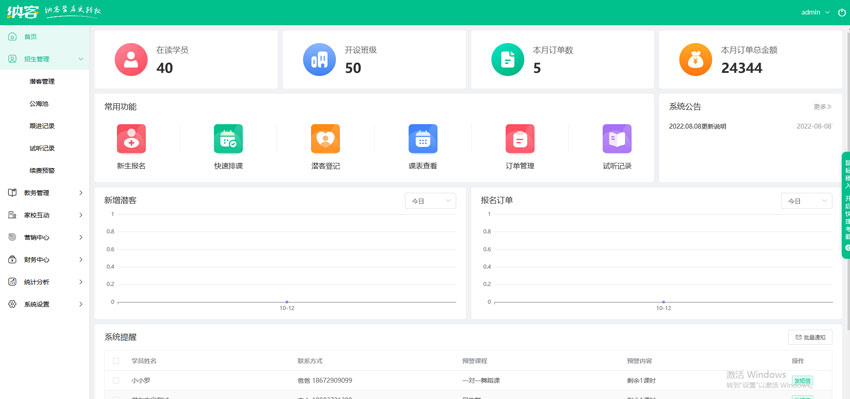
Task: Open the 报名订单 今日 period dropdown
Action: pyautogui.click(x=807, y=201)
